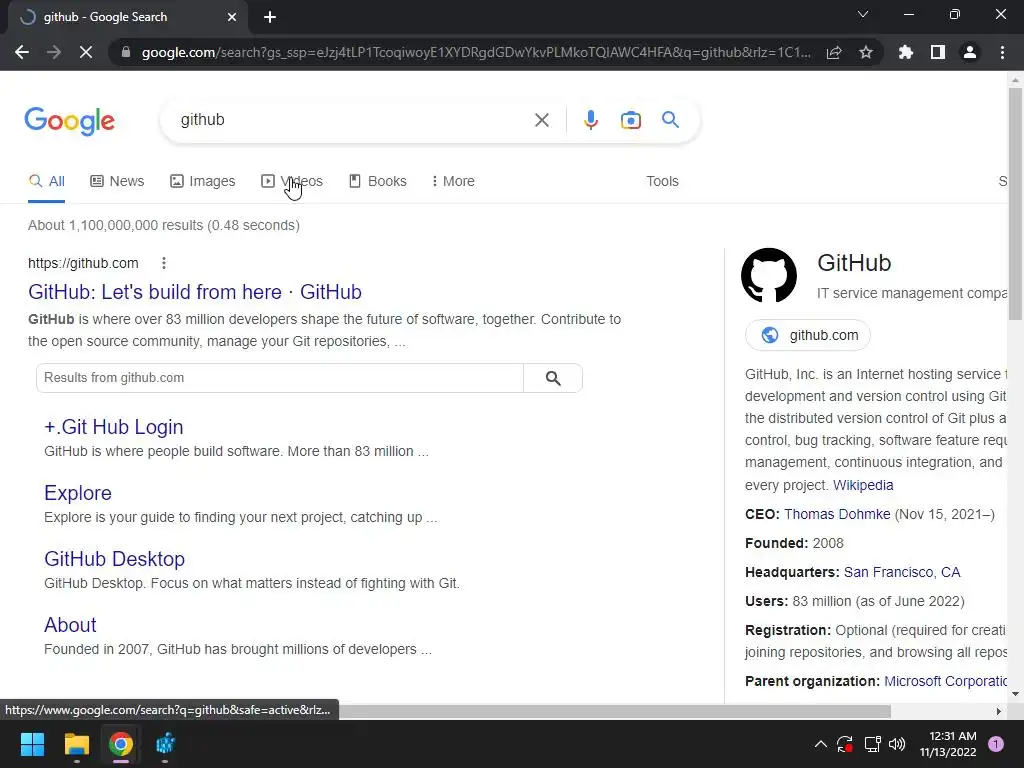Open the taskbar clock and date
1024x768 pixels.
[948, 744]
